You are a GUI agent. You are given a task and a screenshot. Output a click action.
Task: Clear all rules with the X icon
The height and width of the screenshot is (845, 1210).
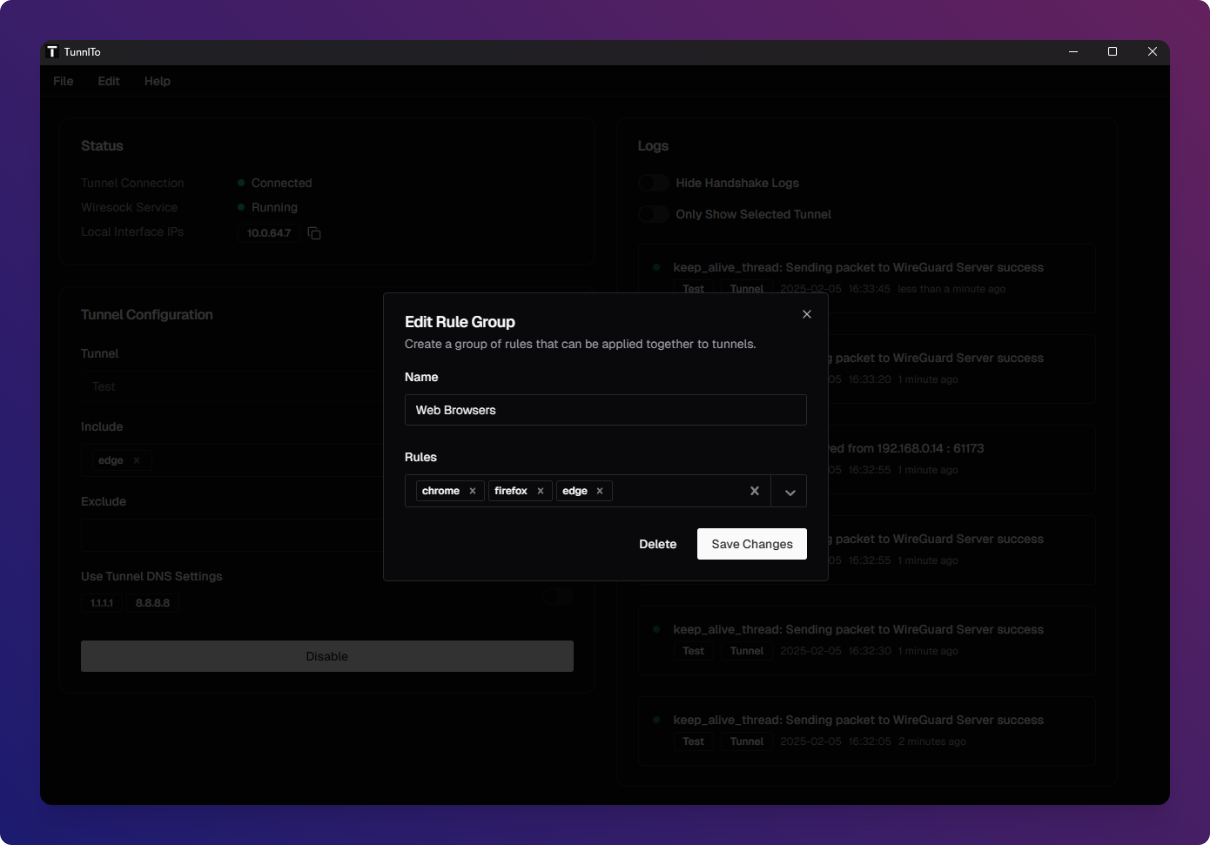[755, 491]
